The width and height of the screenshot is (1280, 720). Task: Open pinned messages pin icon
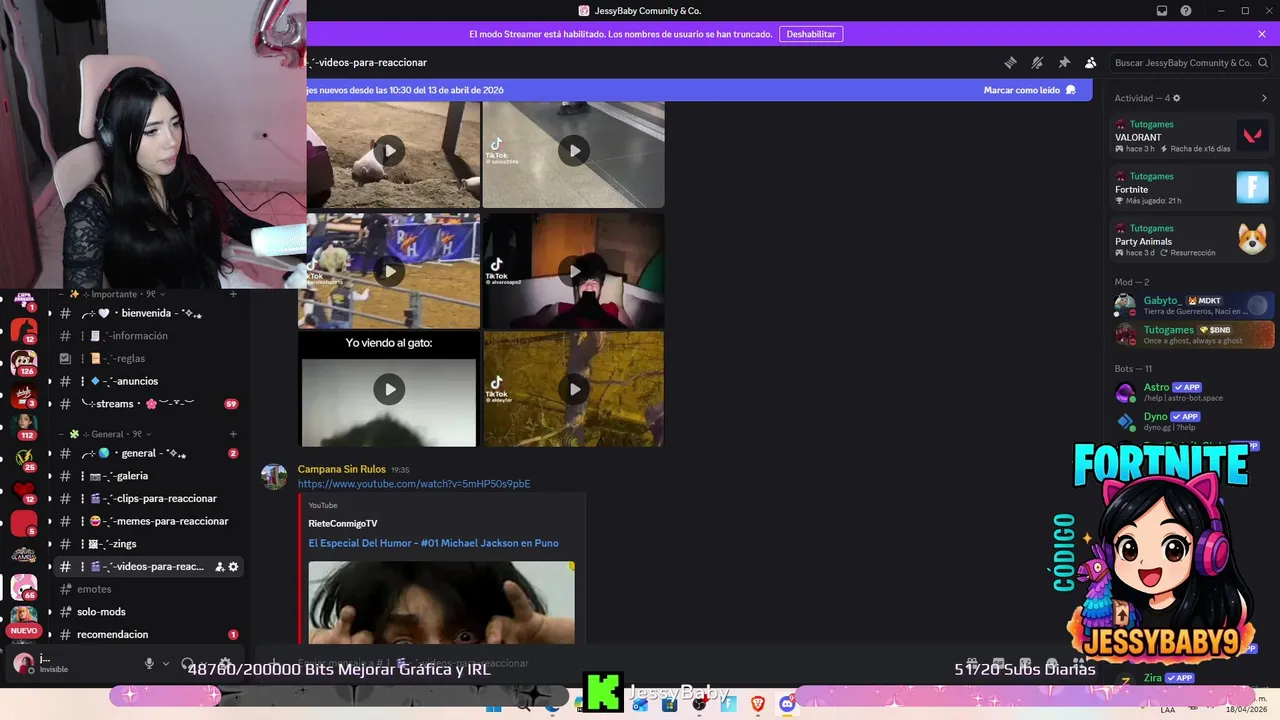click(1064, 62)
